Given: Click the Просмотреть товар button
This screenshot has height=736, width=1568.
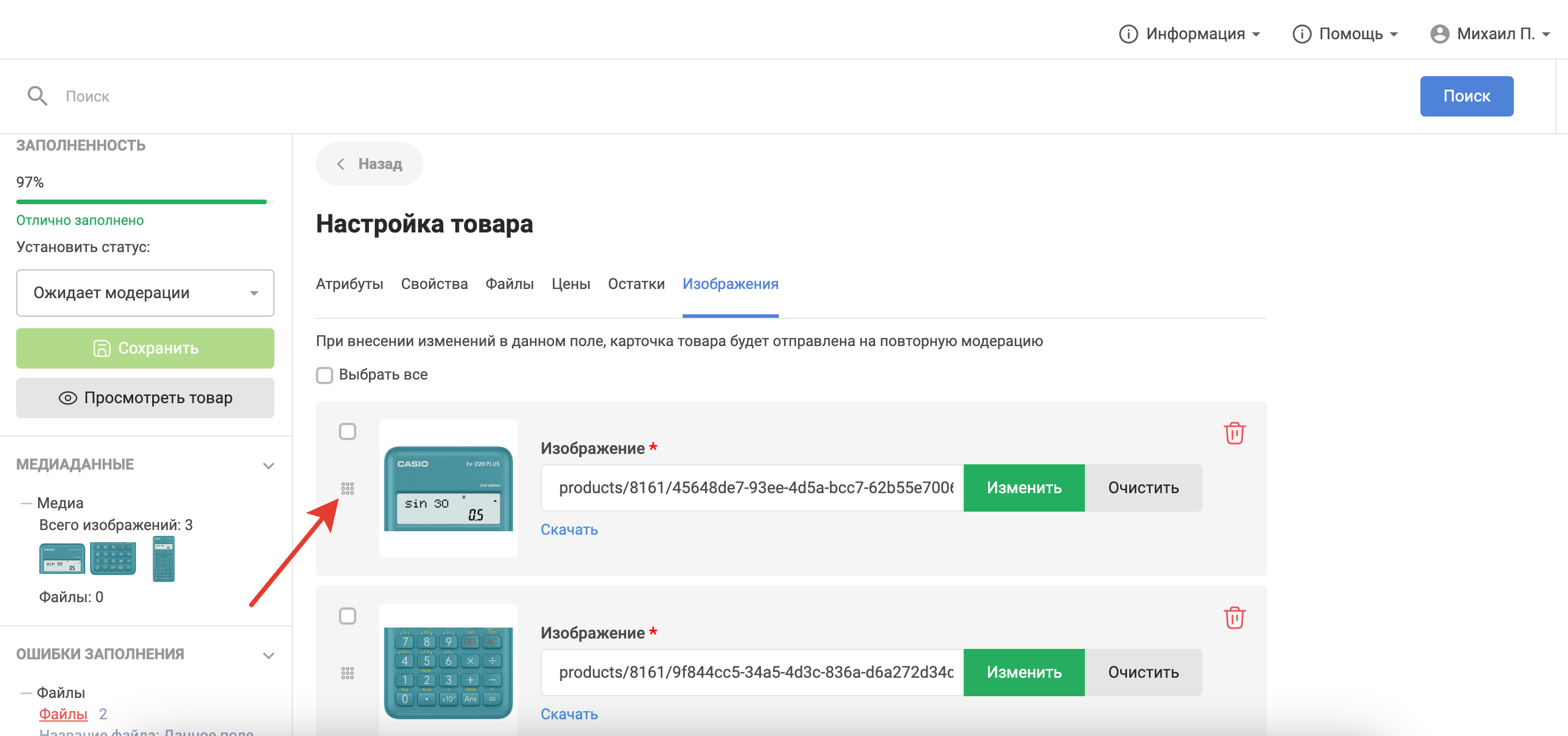Looking at the screenshot, I should click(x=145, y=398).
